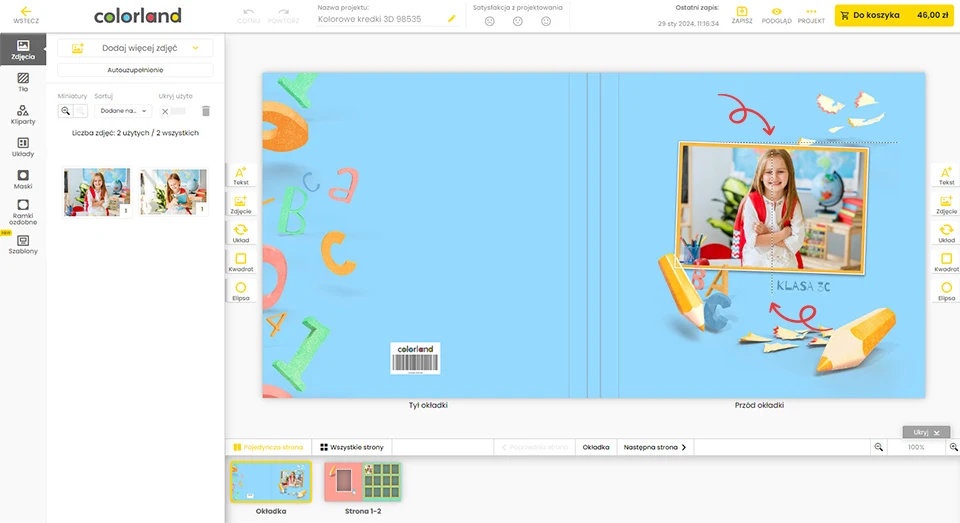Open the Sortuj dropdown
This screenshot has width=960, height=523.
pyautogui.click(x=123, y=111)
